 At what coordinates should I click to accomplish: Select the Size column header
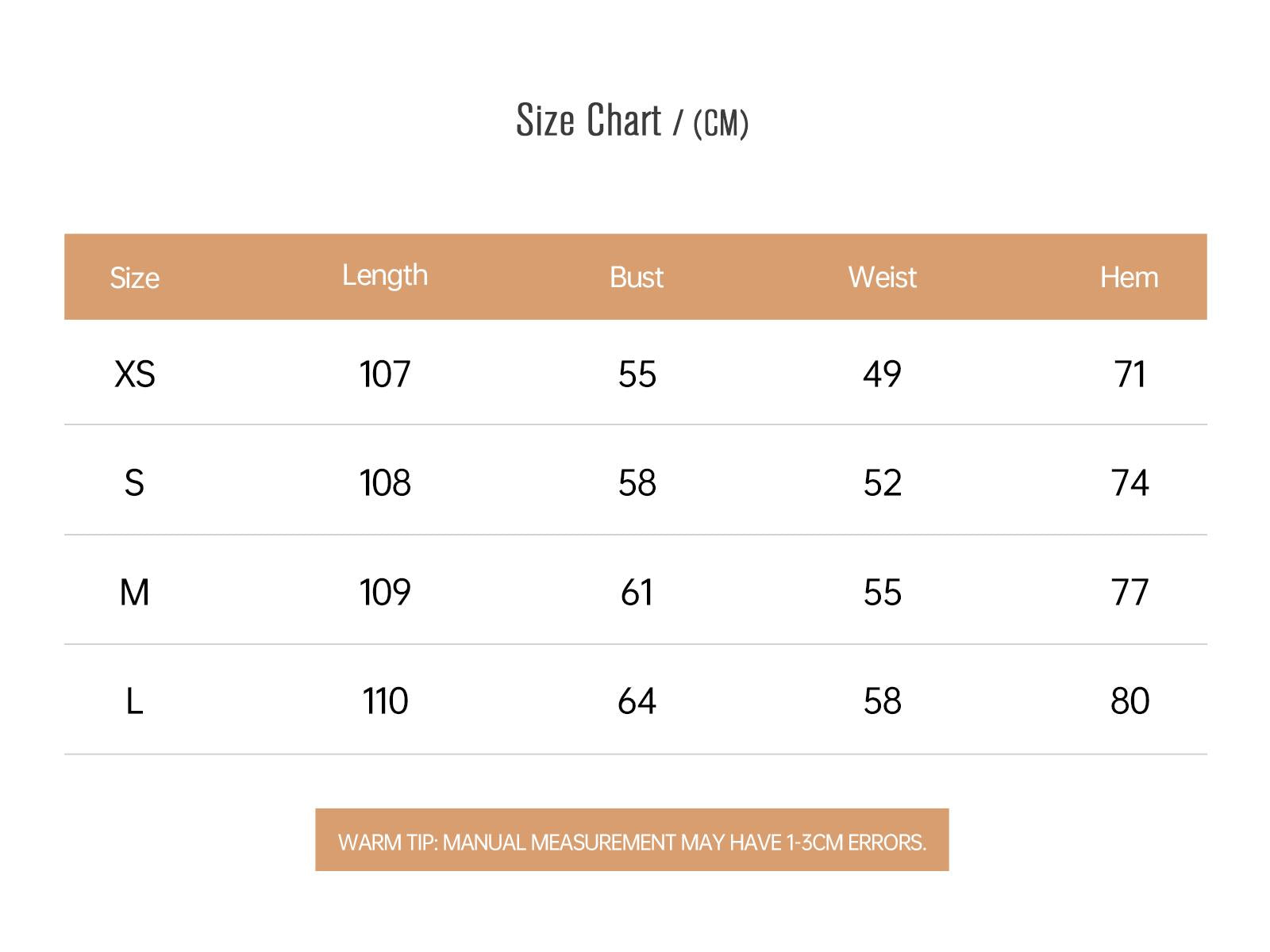pyautogui.click(x=135, y=278)
